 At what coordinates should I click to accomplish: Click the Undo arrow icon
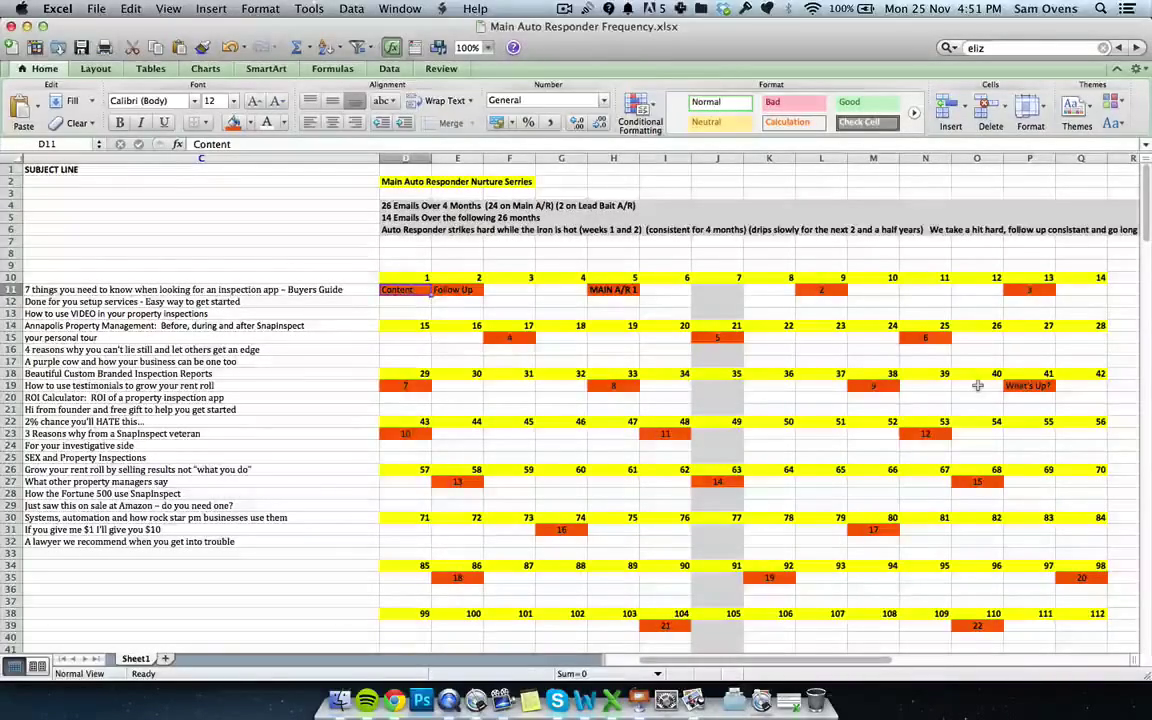point(229,48)
